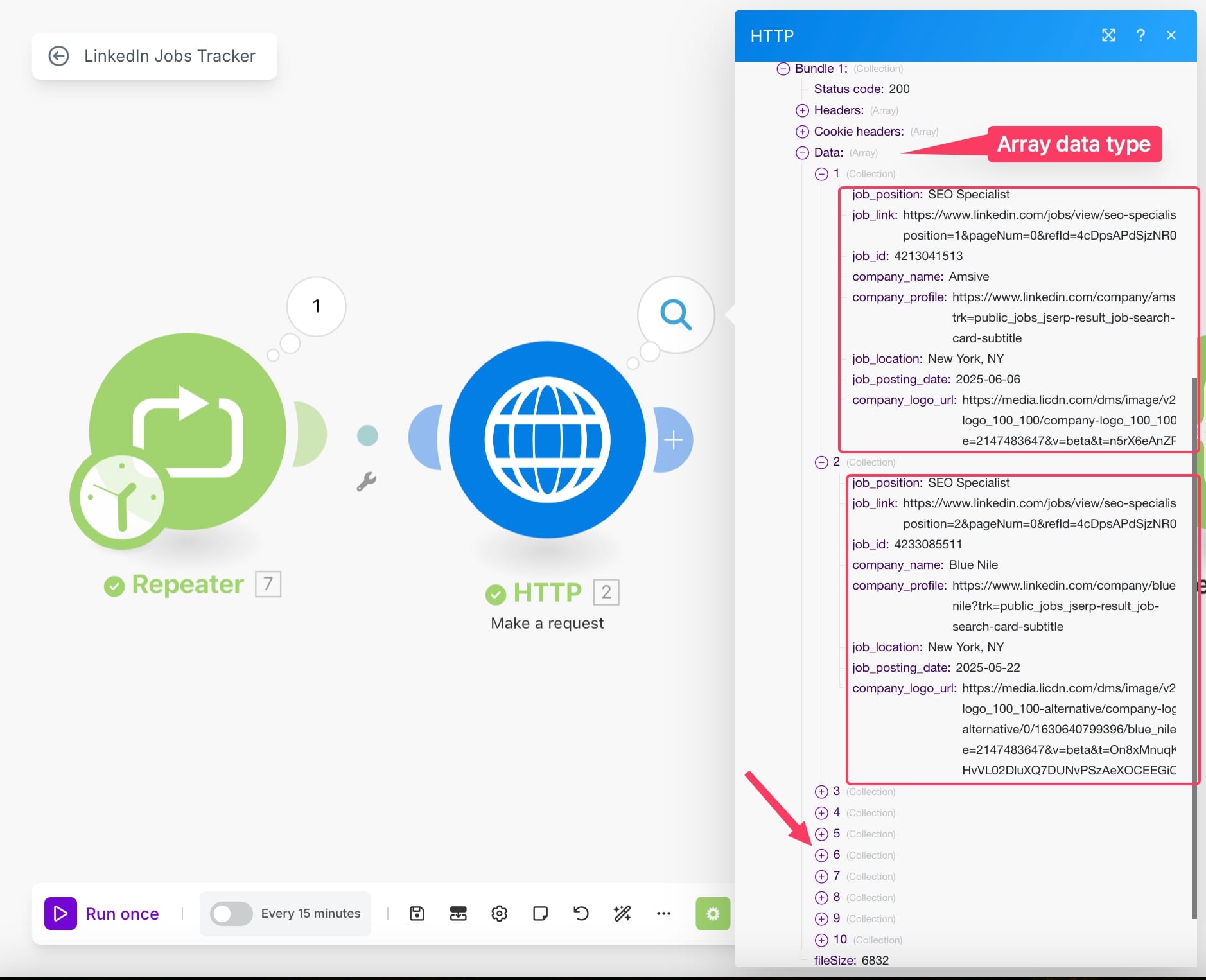Collapse the Data array
1206x980 pixels.
click(802, 153)
